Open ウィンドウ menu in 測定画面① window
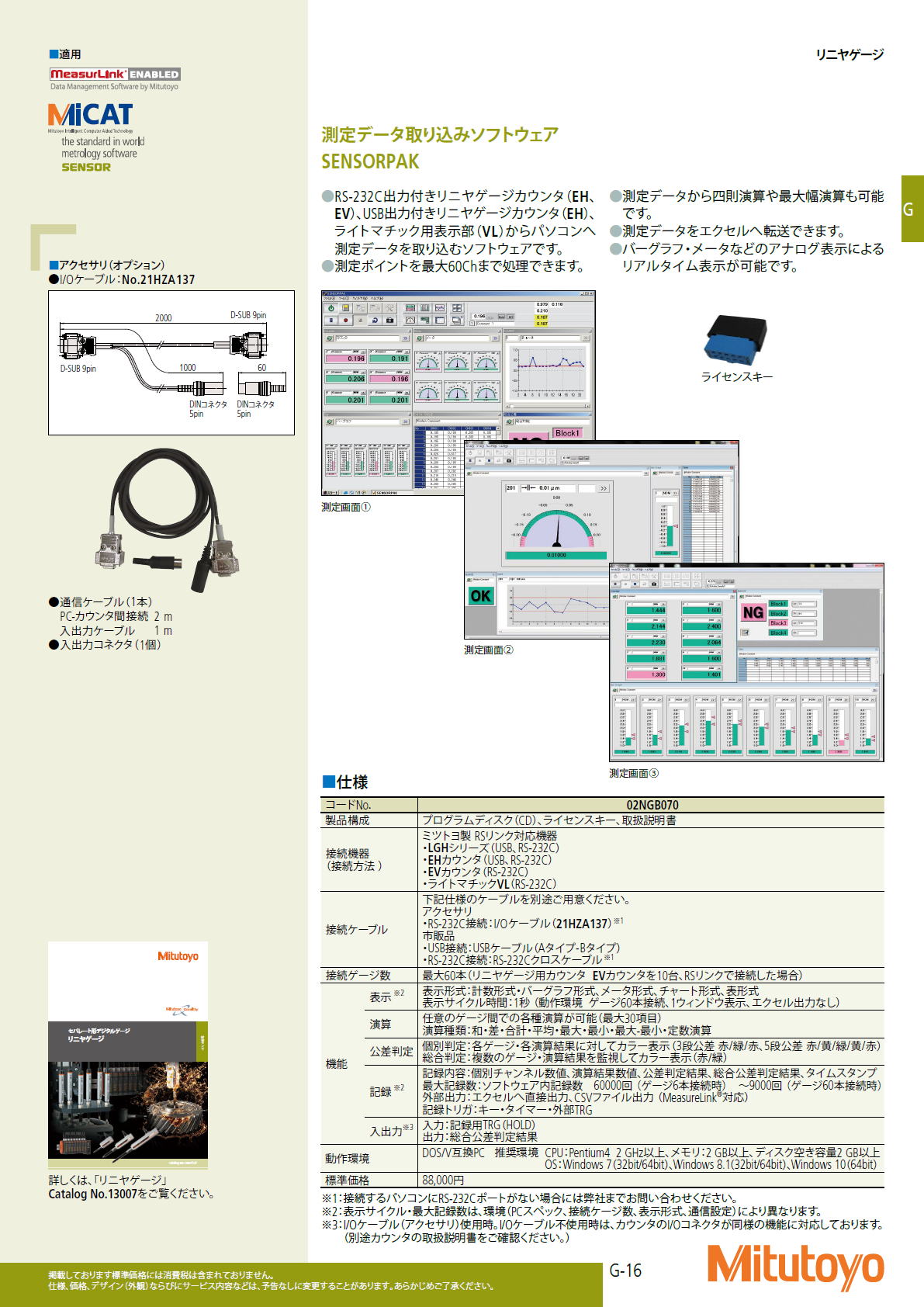The height and width of the screenshot is (1307, 924). point(362,299)
